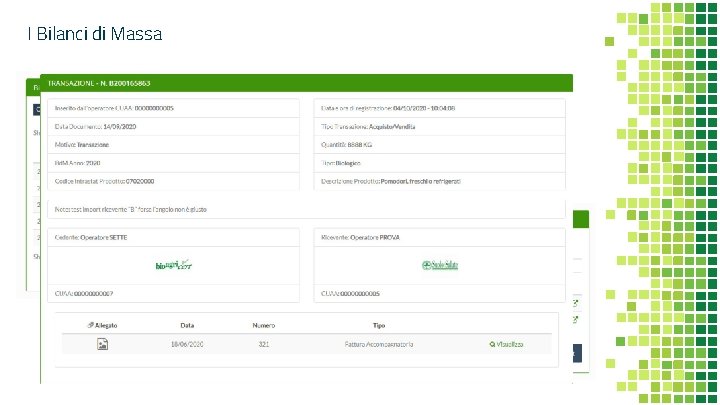The height and width of the screenshot is (405, 720).
Task: Select the Tipo: Biologico row
Action: click(439, 163)
